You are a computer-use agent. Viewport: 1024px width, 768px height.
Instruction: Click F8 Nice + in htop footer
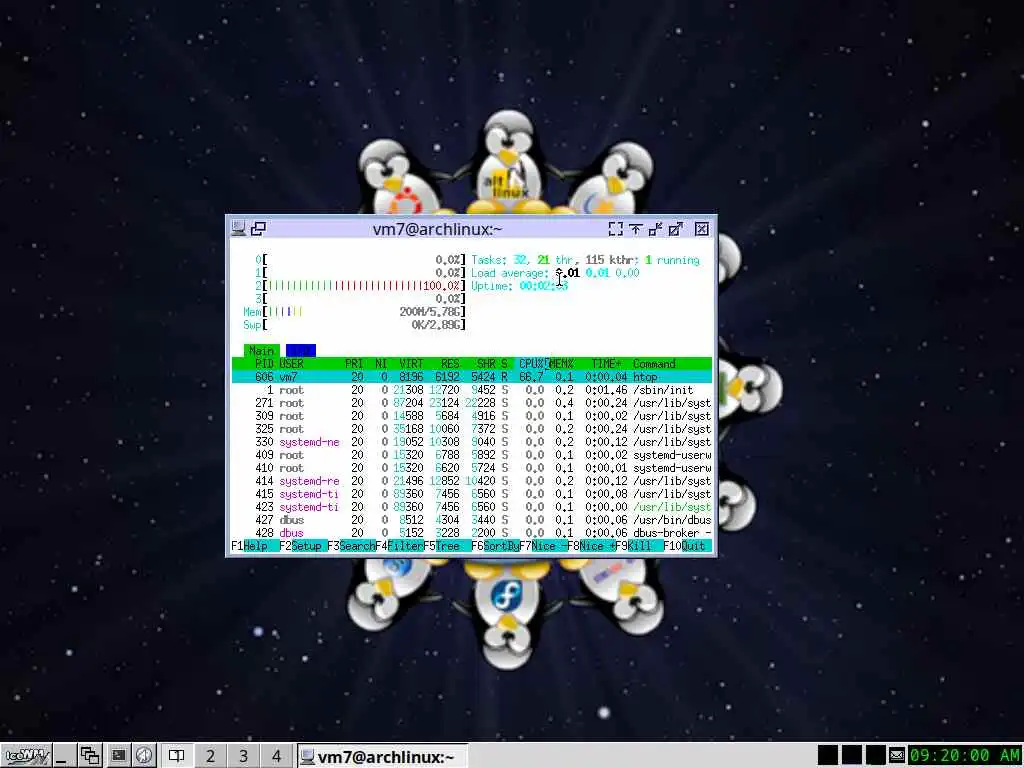(591, 546)
